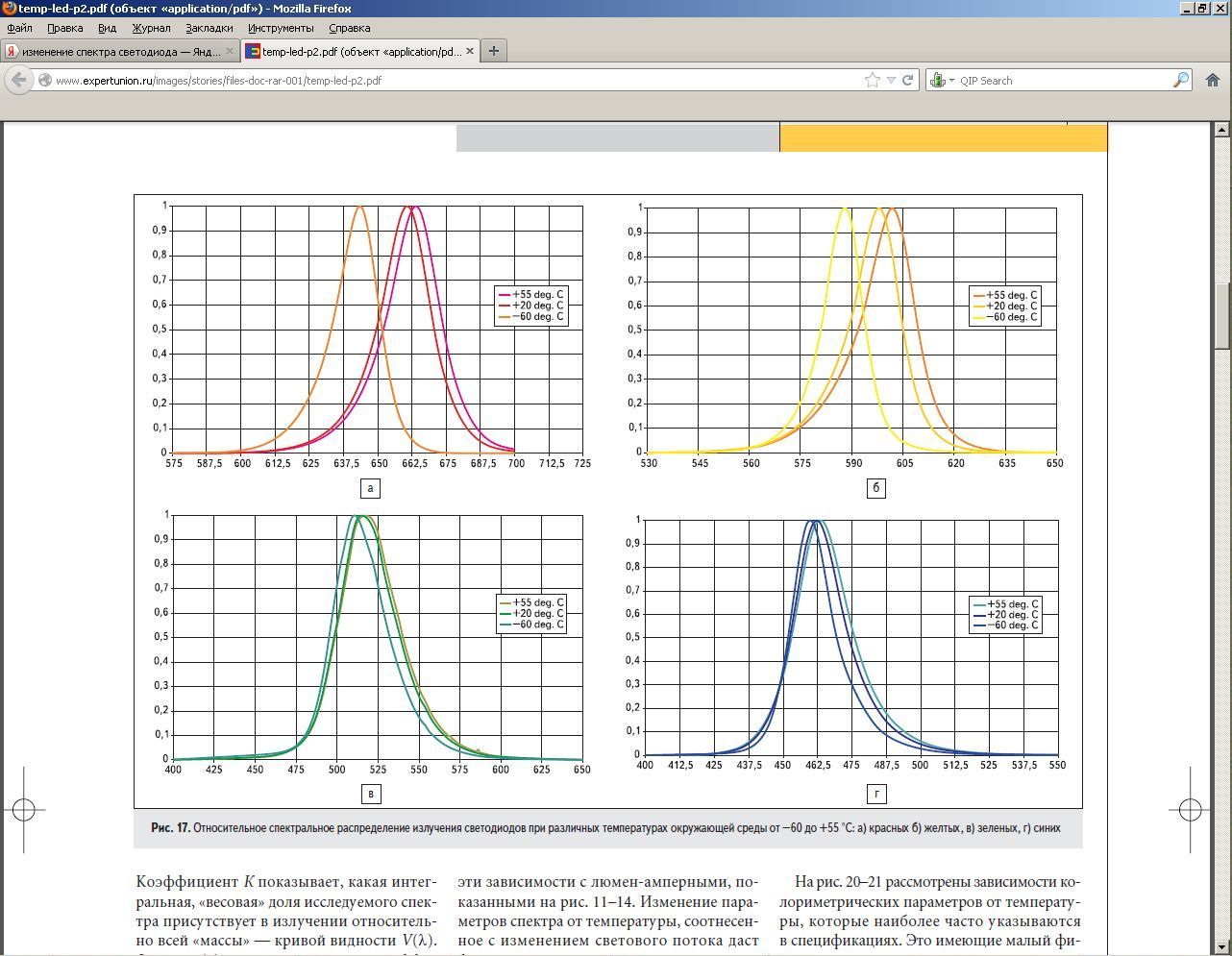This screenshot has height=956, width=1232.
Task: Open the Справка help menu
Action: [x=349, y=28]
